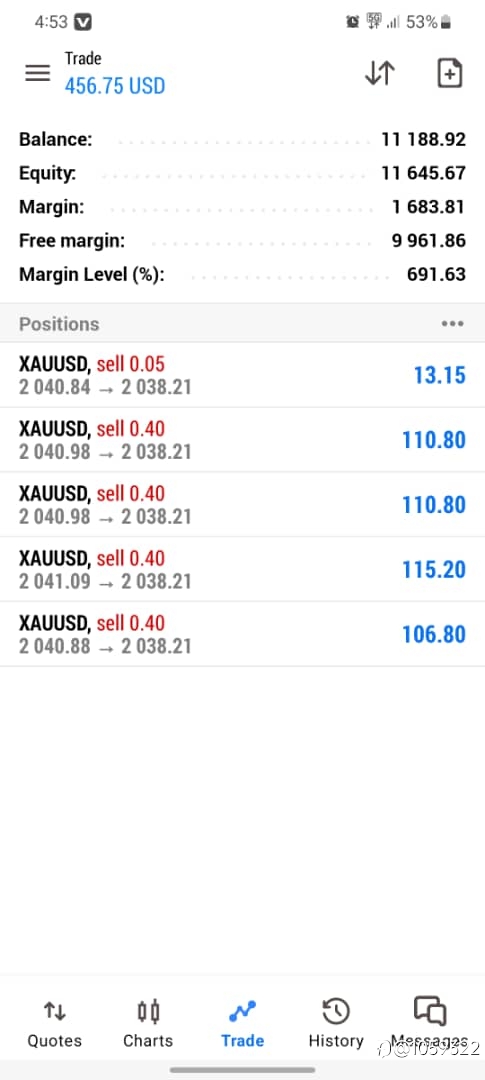Tap the Equity value 11 645.67
This screenshot has width=485, height=1080.
pos(424,173)
